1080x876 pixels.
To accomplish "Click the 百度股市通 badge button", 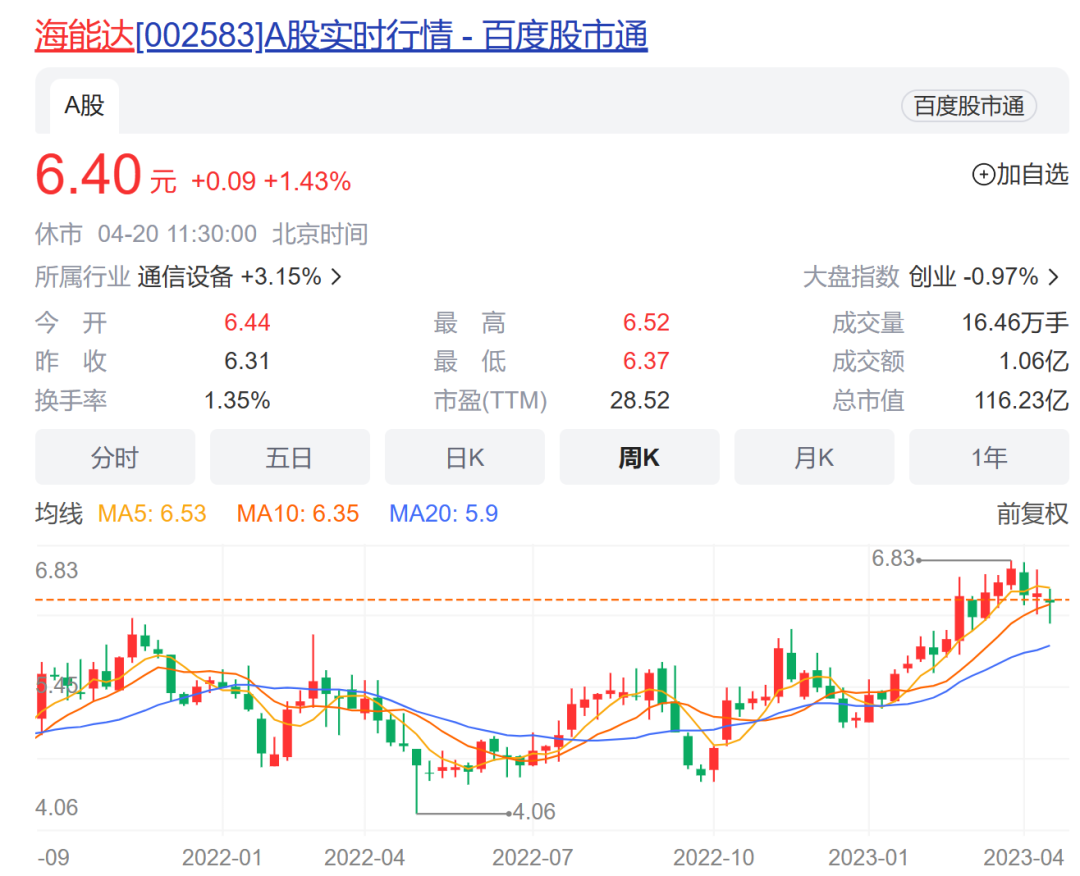I will click(x=968, y=106).
